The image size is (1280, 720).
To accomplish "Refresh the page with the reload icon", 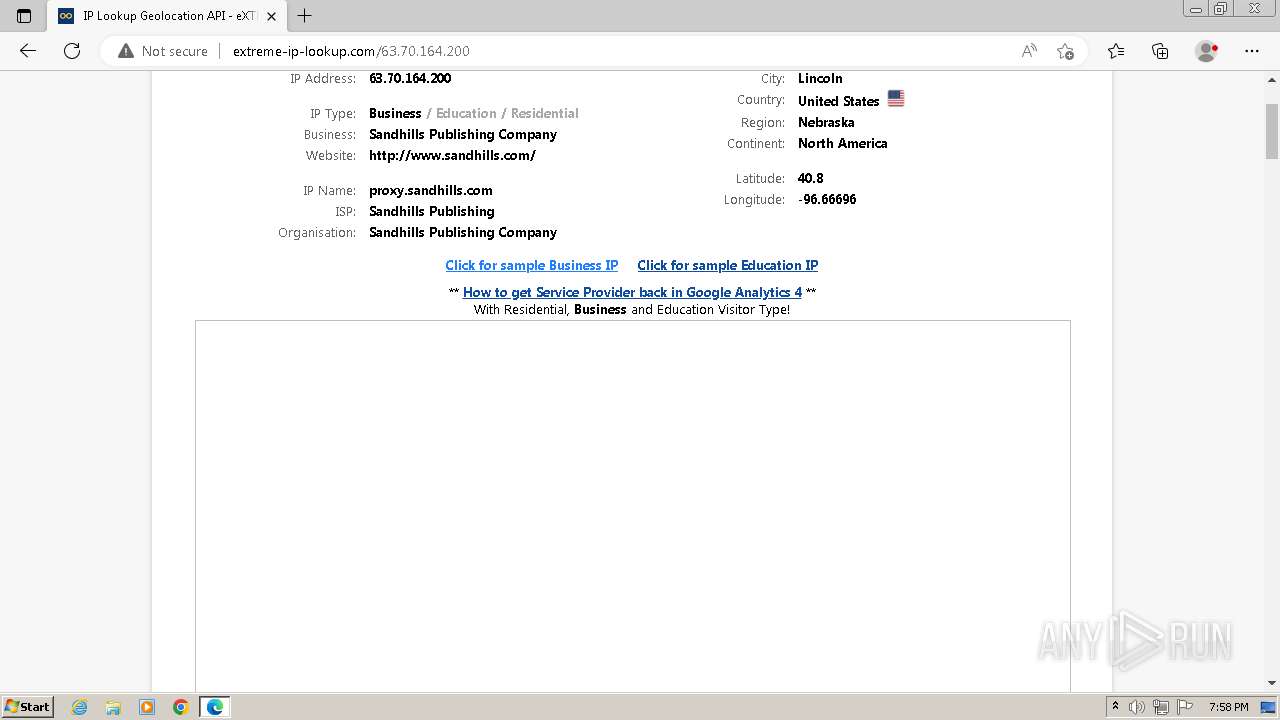I will [x=72, y=51].
